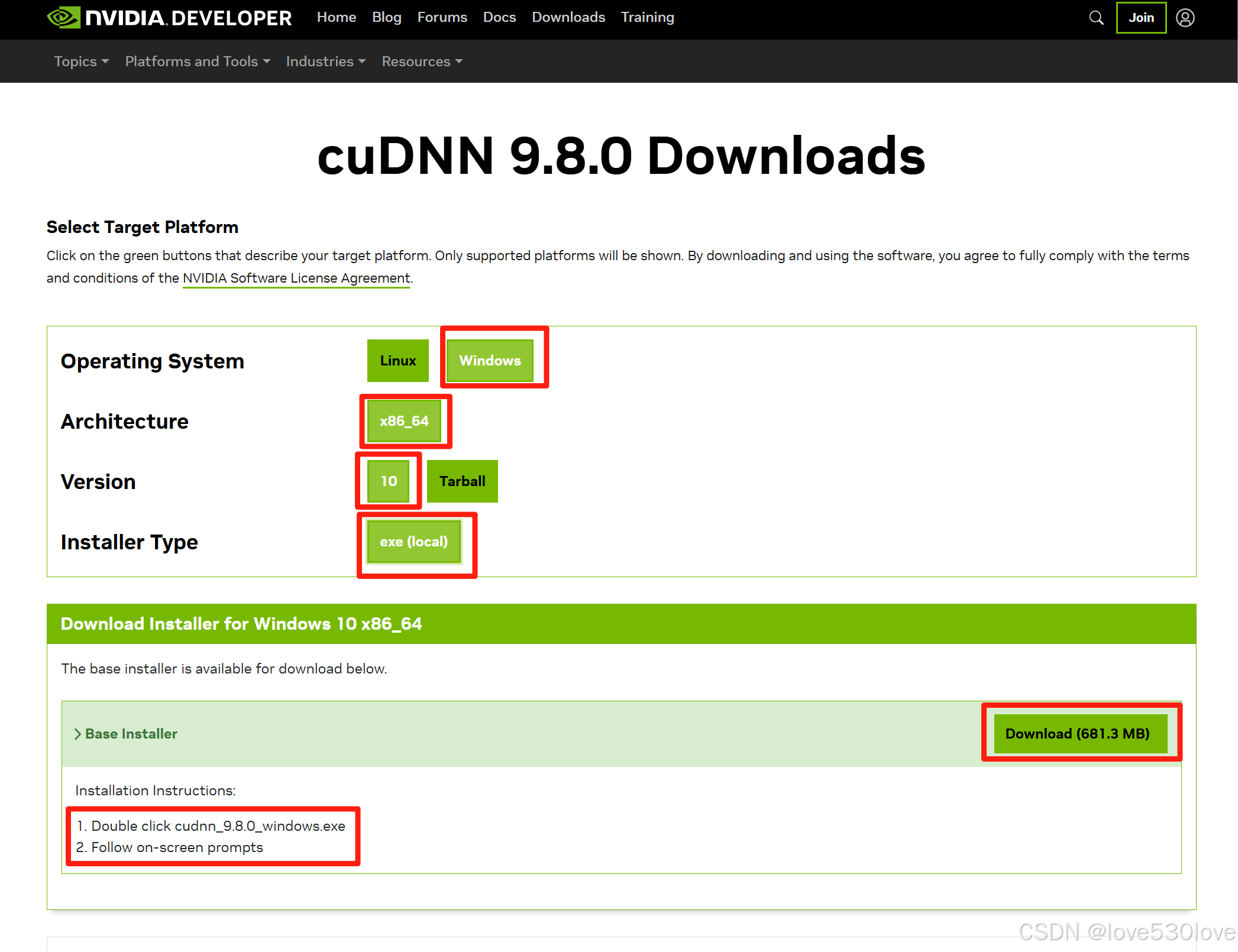1238x952 pixels.
Task: Open Platforms and Tools dropdown
Action: pyautogui.click(x=198, y=61)
